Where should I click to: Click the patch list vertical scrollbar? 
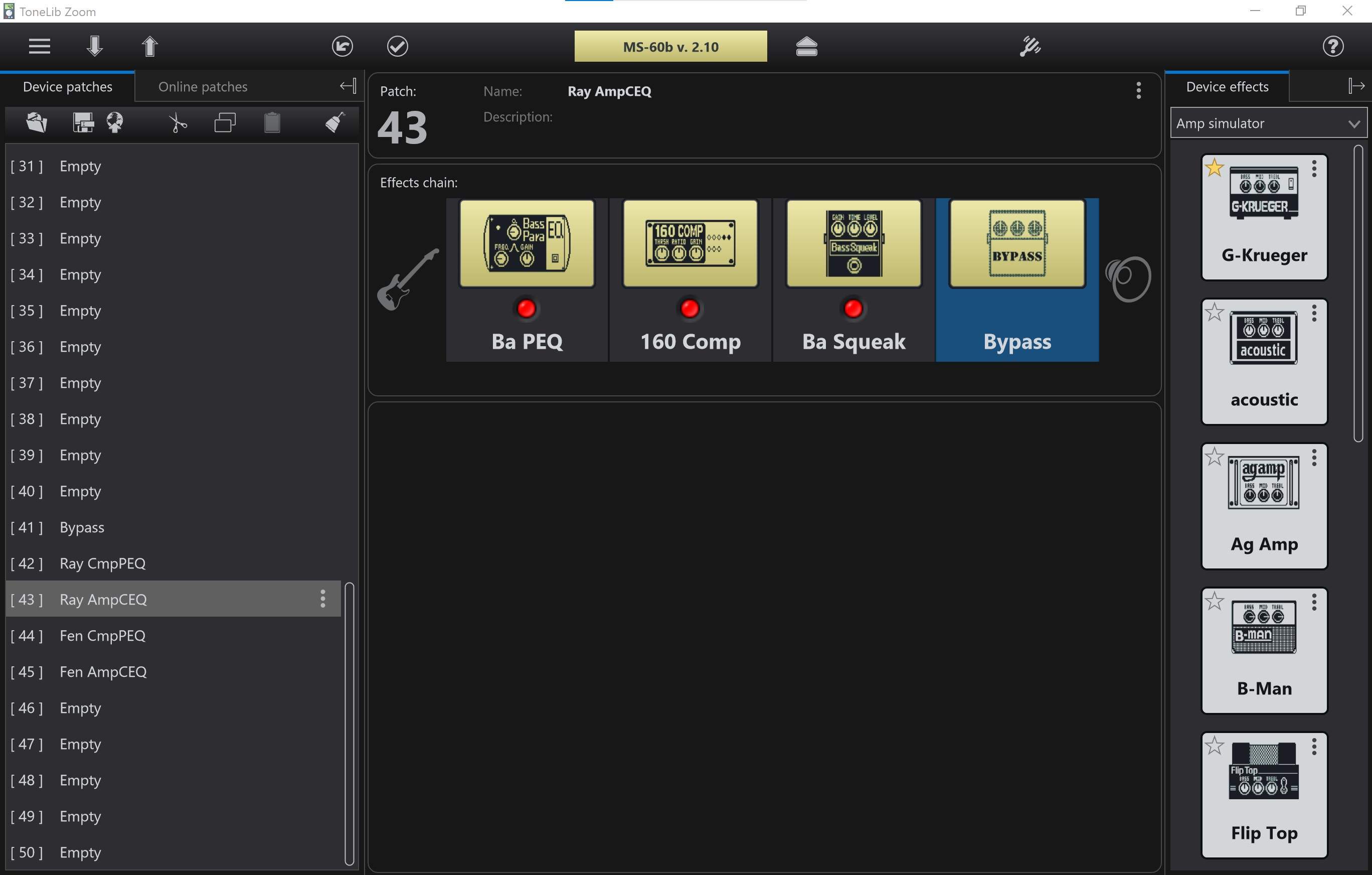349,724
